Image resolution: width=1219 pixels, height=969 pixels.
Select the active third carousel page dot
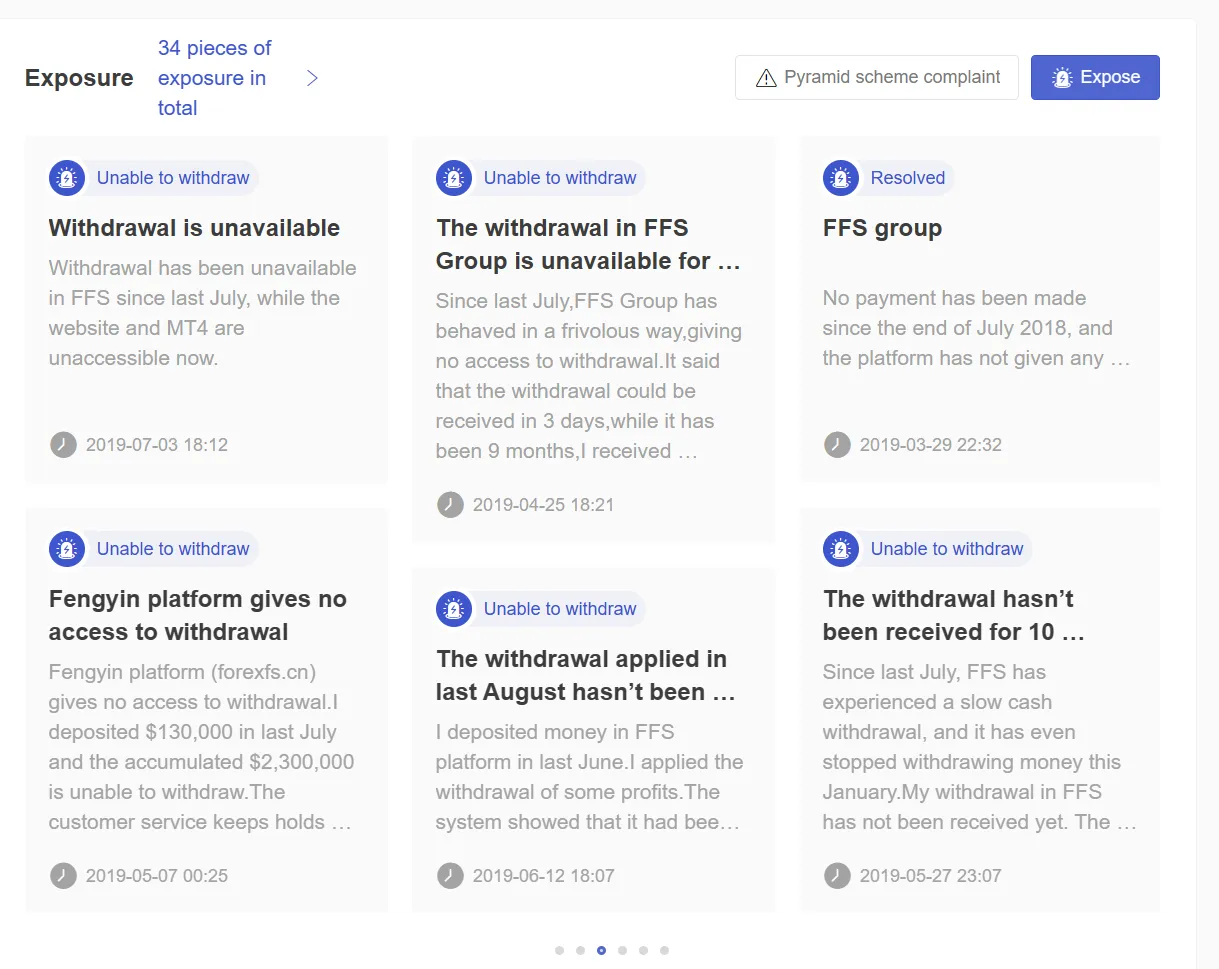pyautogui.click(x=601, y=950)
